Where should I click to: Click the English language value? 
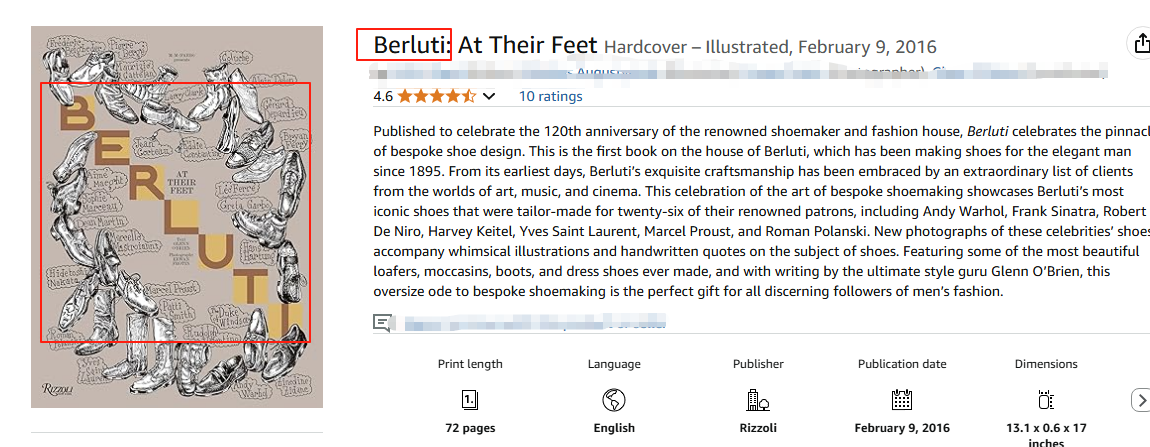pos(614,428)
